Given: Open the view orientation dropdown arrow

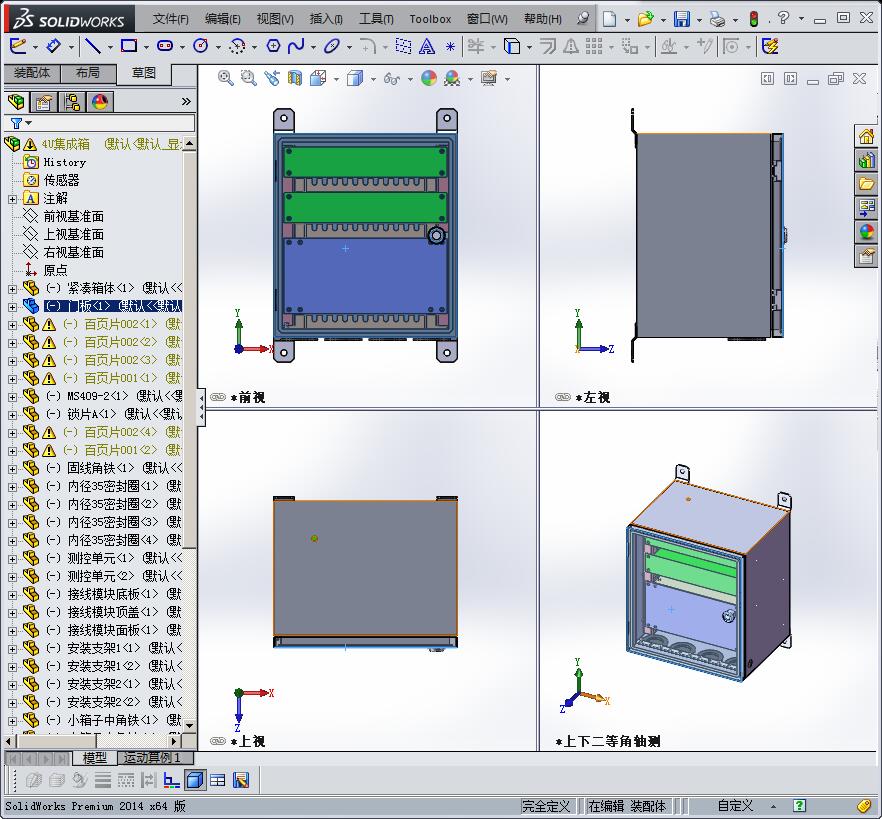Looking at the screenshot, I should [x=336, y=79].
